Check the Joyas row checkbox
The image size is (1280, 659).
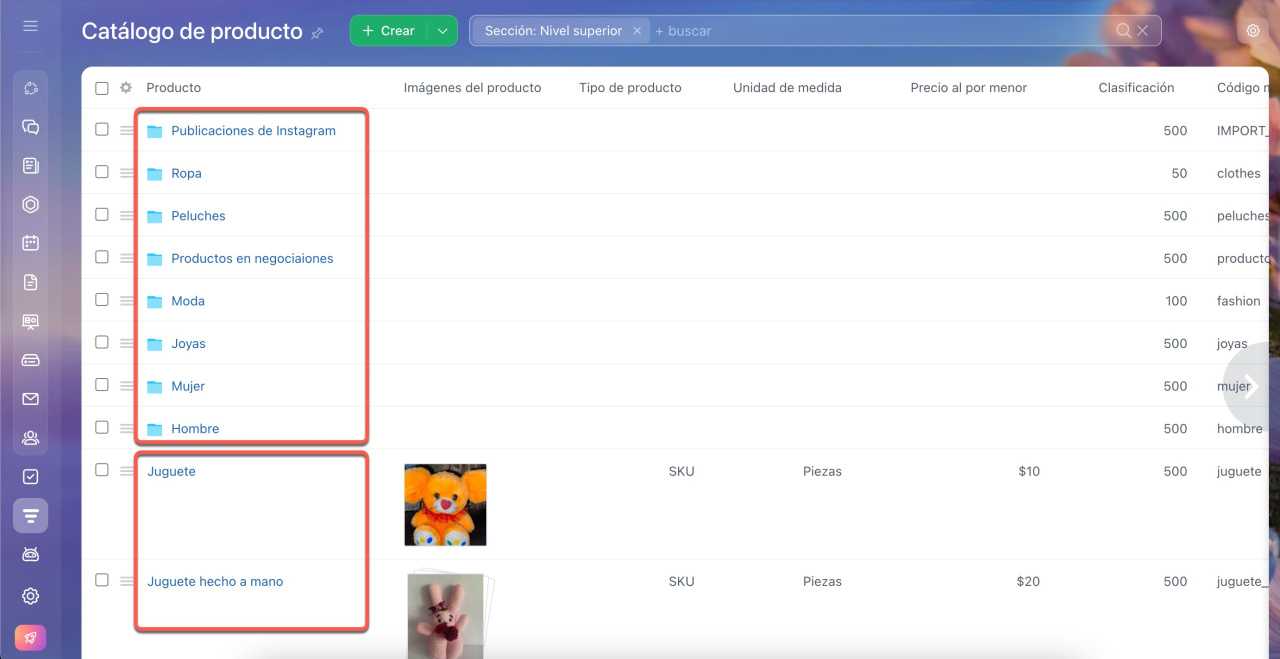click(x=102, y=342)
